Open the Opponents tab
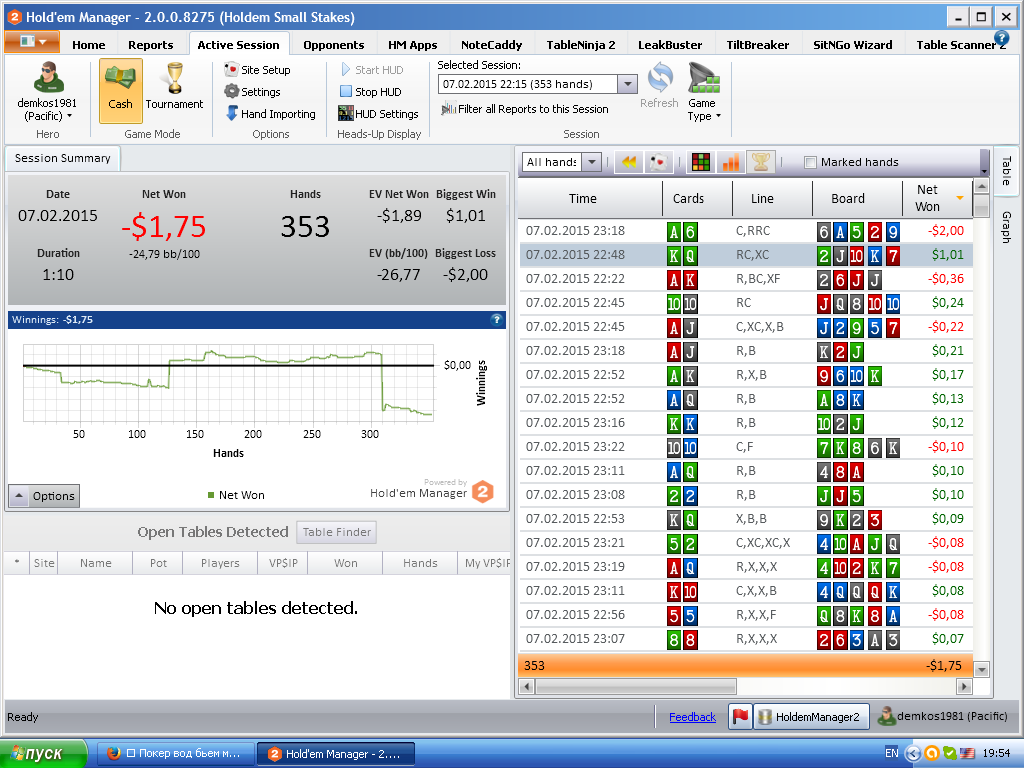The width and height of the screenshot is (1024, 768). tap(333, 44)
